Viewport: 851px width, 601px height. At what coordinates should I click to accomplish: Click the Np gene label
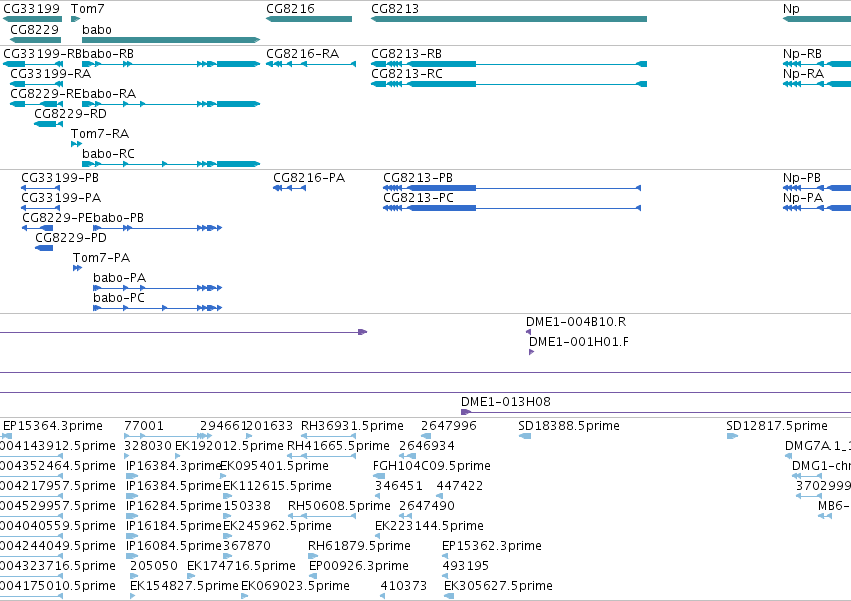click(x=791, y=9)
